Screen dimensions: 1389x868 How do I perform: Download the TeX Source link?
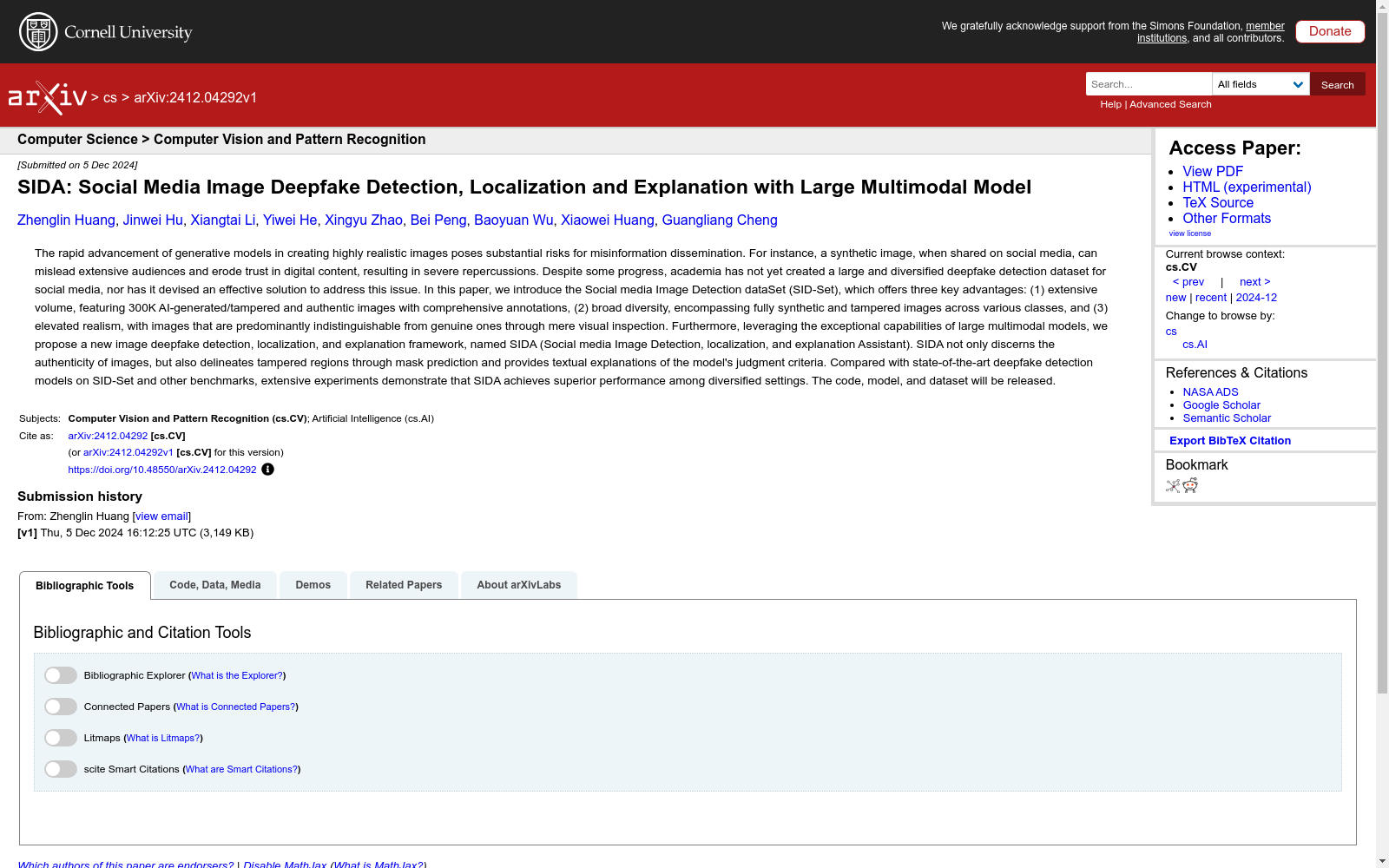pyautogui.click(x=1218, y=203)
